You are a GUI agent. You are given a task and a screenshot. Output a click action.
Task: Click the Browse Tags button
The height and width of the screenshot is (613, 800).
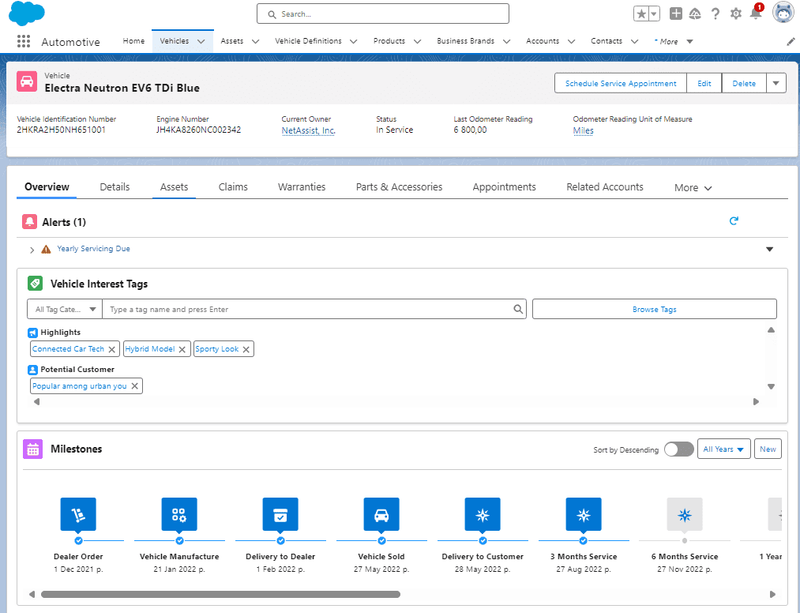click(x=654, y=309)
